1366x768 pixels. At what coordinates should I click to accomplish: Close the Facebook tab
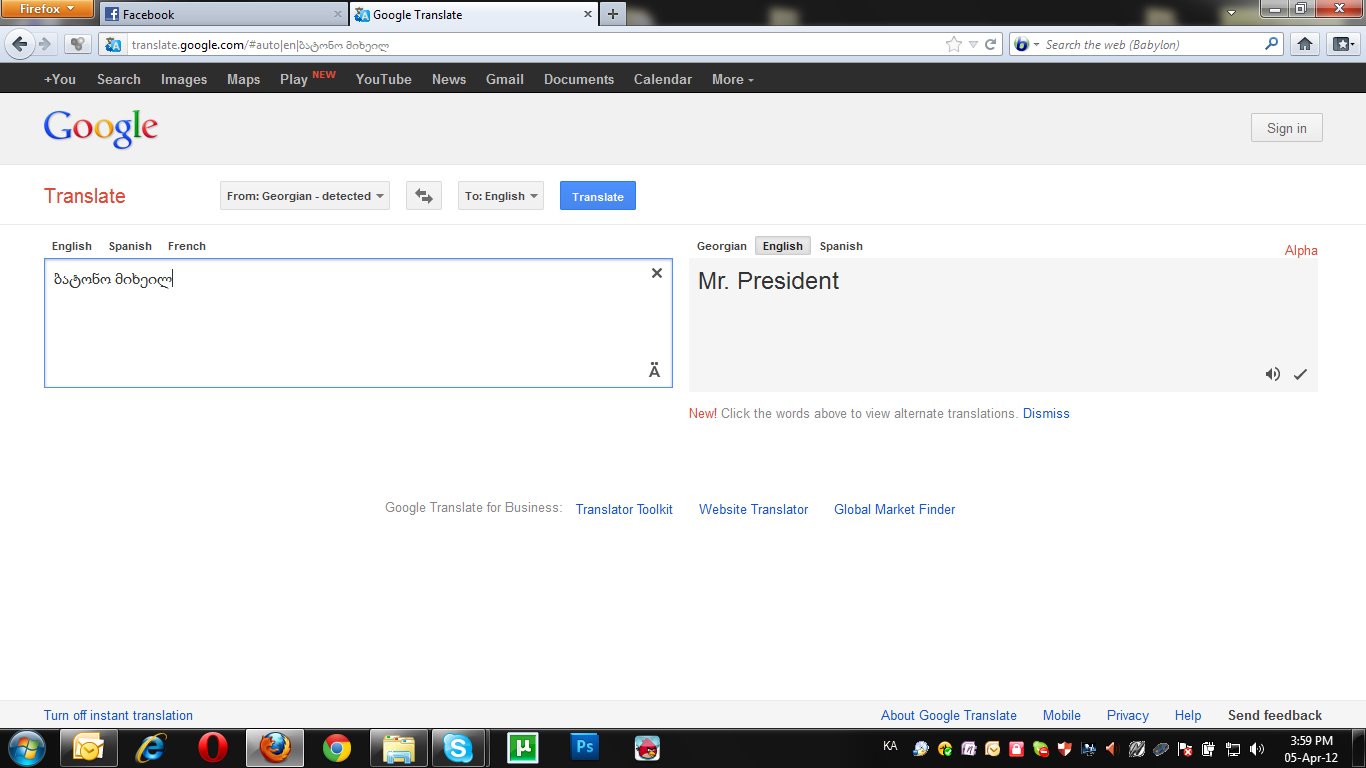pos(337,15)
